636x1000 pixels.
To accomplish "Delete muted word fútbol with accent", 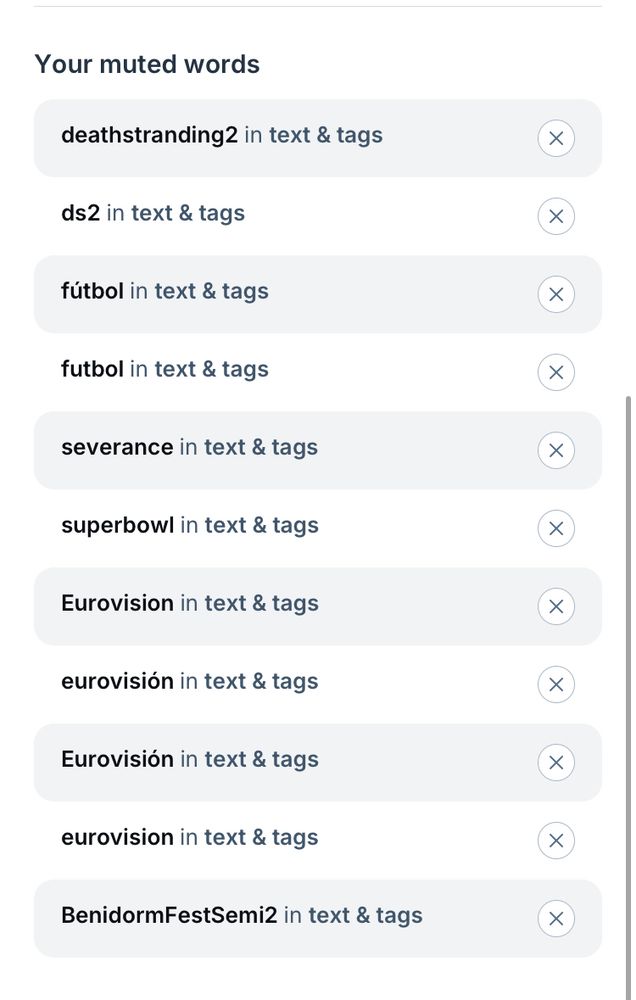I will [x=556, y=294].
